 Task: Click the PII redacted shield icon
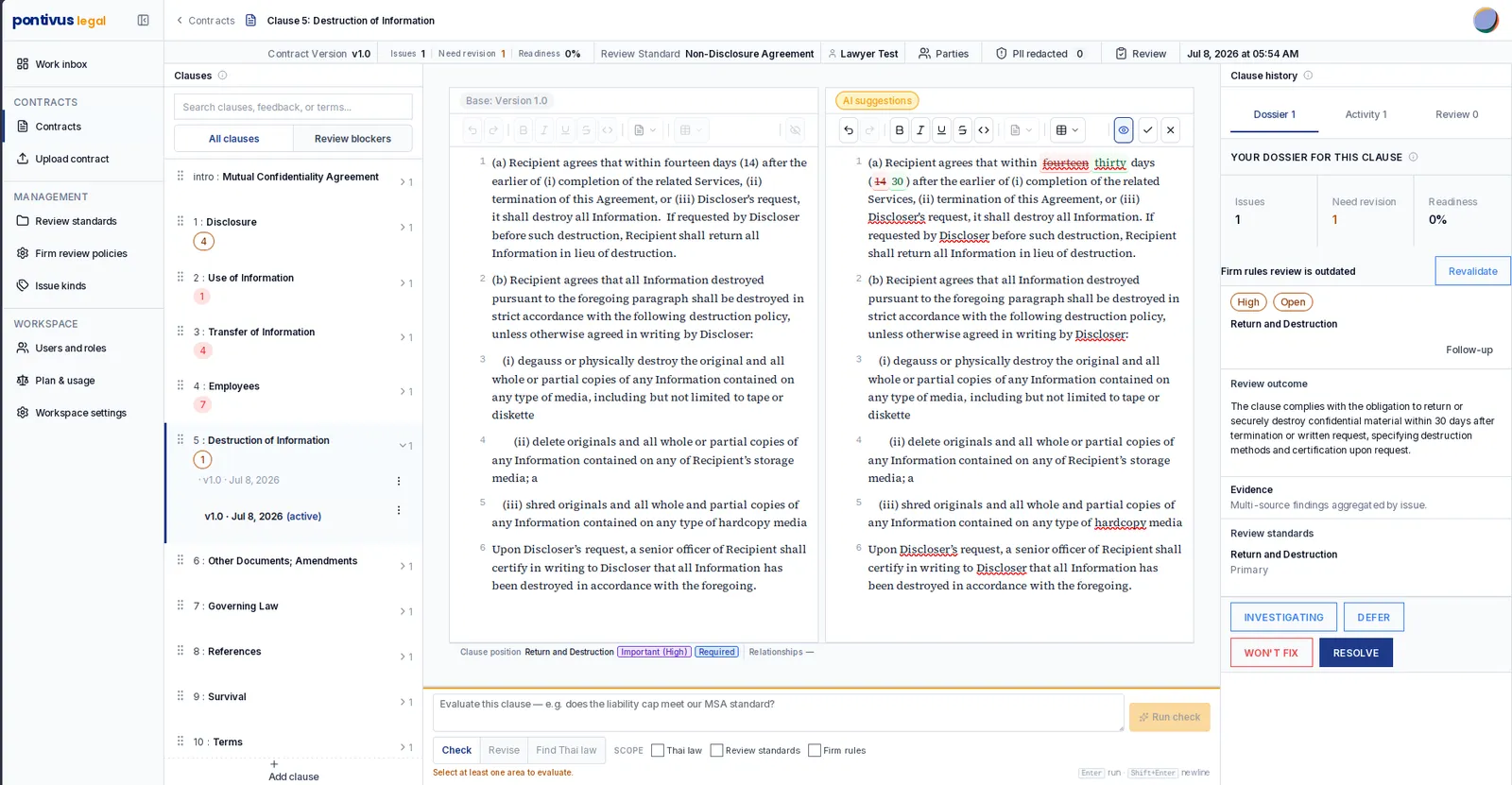[1001, 53]
